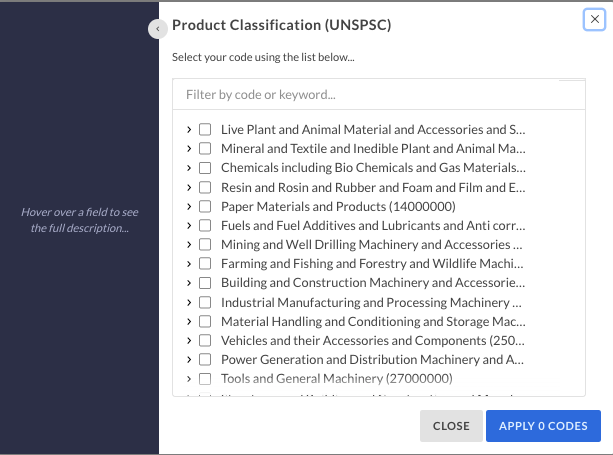Expand Fuels and Fuel Additives node
This screenshot has width=613, height=455.
pyautogui.click(x=189, y=226)
